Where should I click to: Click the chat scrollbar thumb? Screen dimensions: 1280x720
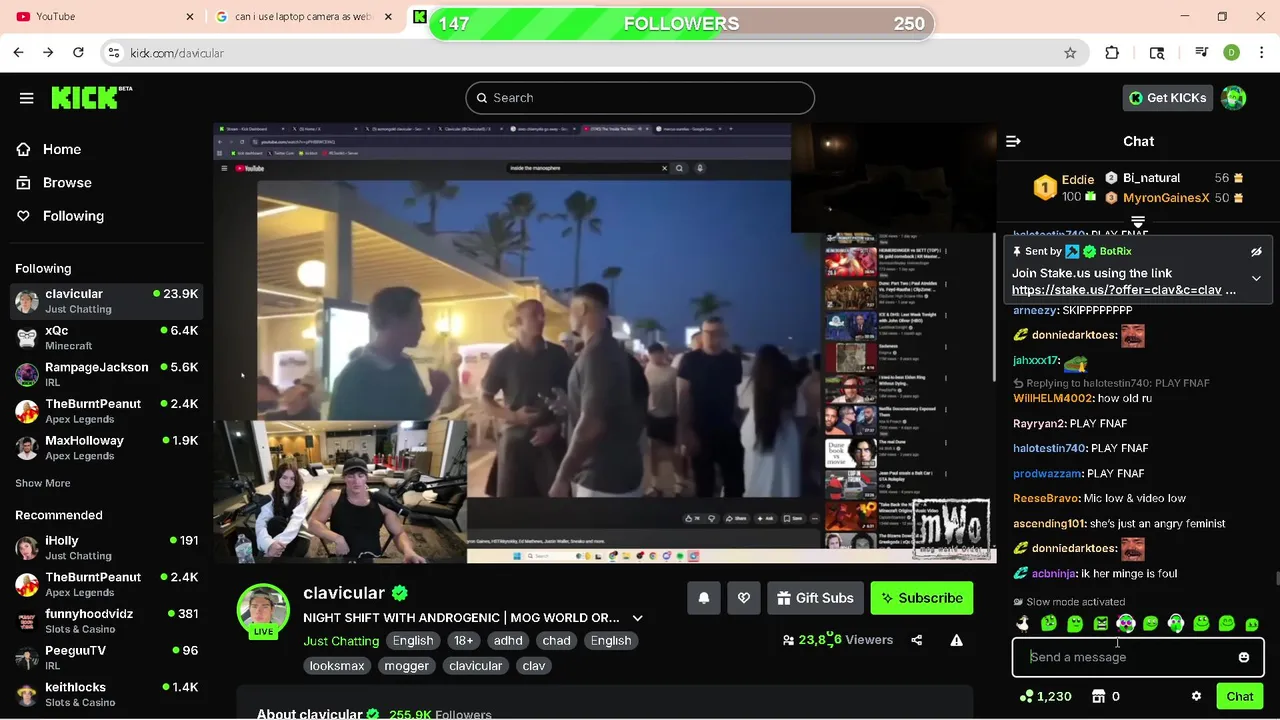click(x=1277, y=577)
